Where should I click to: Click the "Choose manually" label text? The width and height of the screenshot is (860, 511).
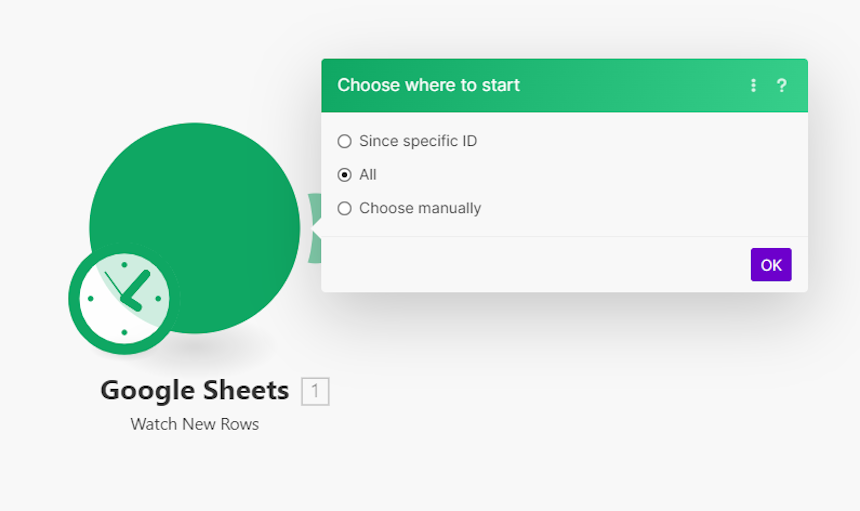420,208
